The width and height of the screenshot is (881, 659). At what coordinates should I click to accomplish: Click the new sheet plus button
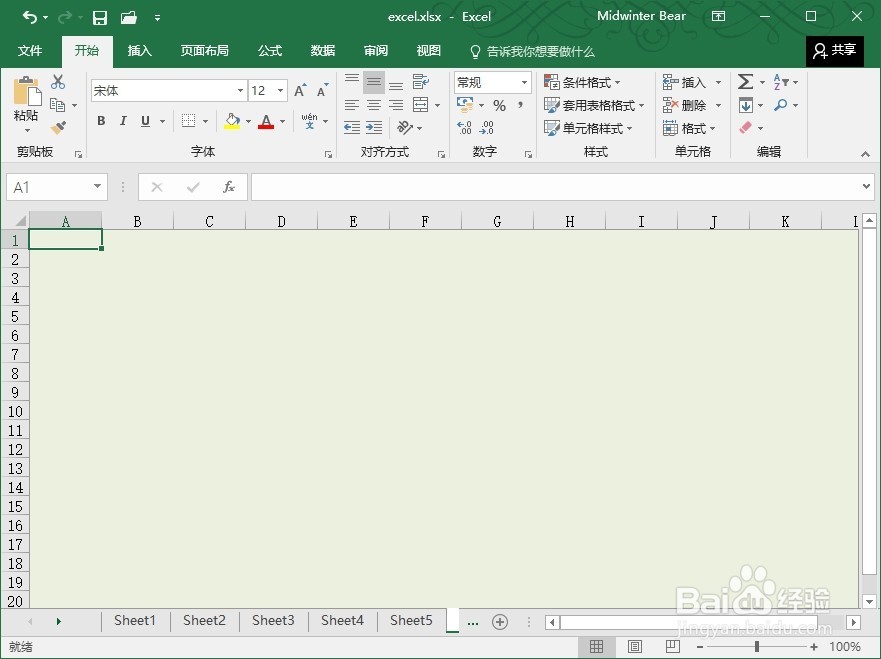(499, 622)
